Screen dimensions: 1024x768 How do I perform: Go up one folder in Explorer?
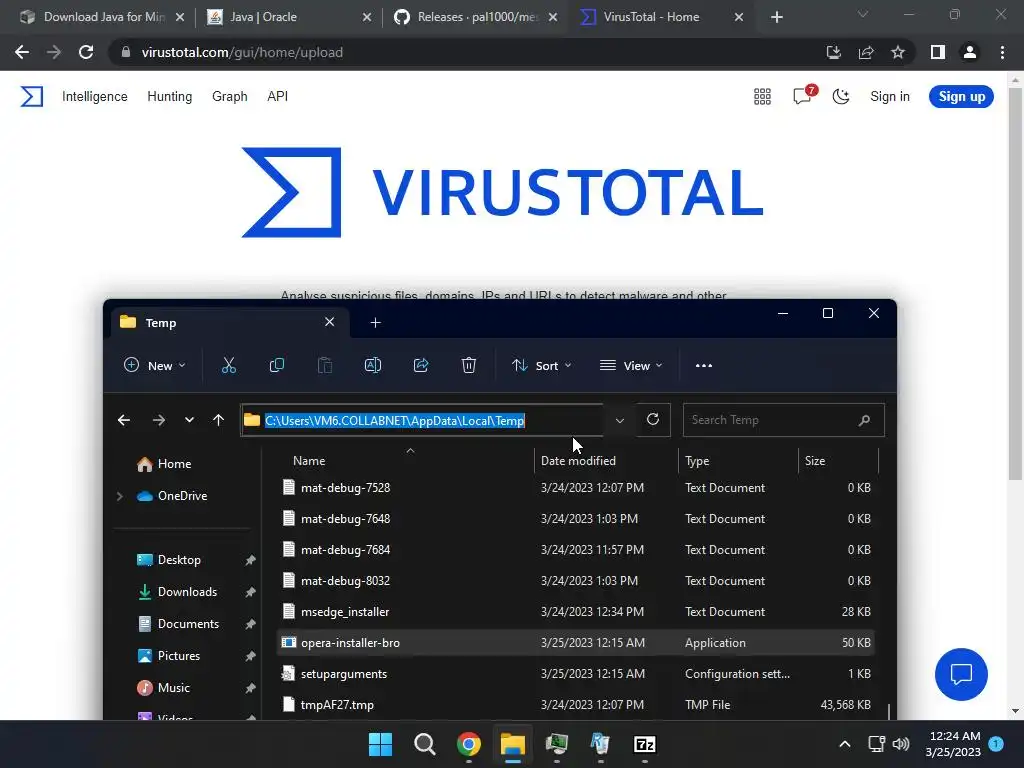pos(218,420)
